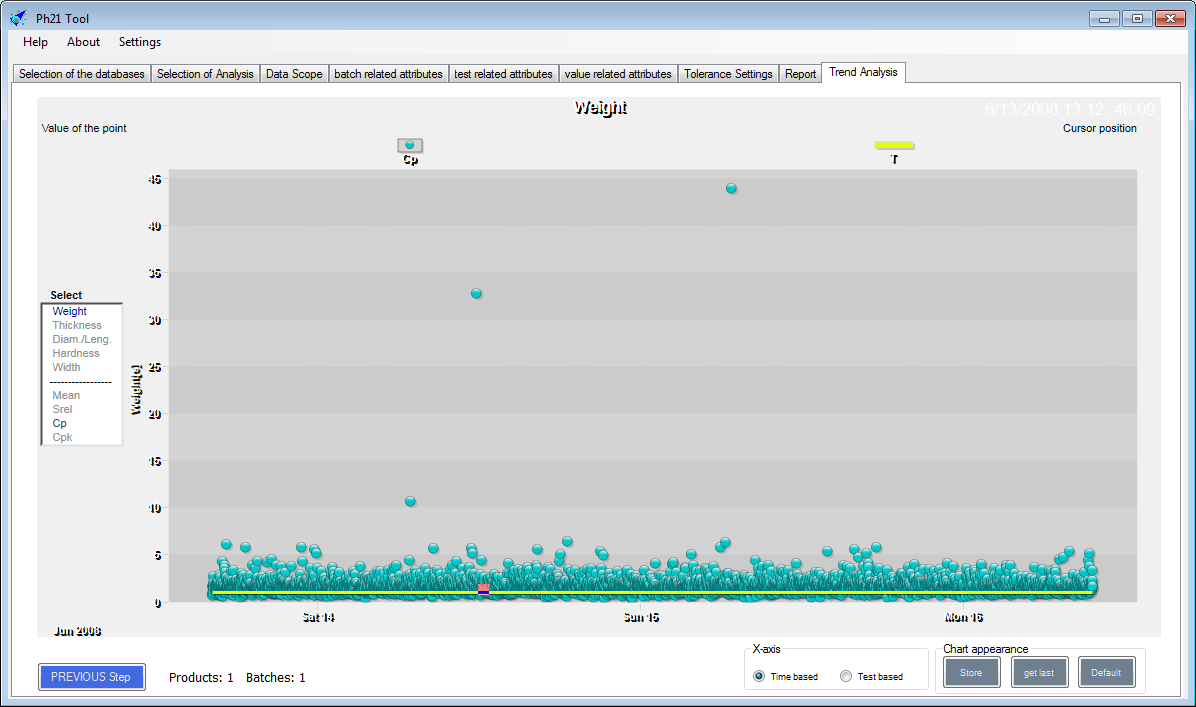
Task: Choose Cp in the Select list
Action: click(x=60, y=423)
